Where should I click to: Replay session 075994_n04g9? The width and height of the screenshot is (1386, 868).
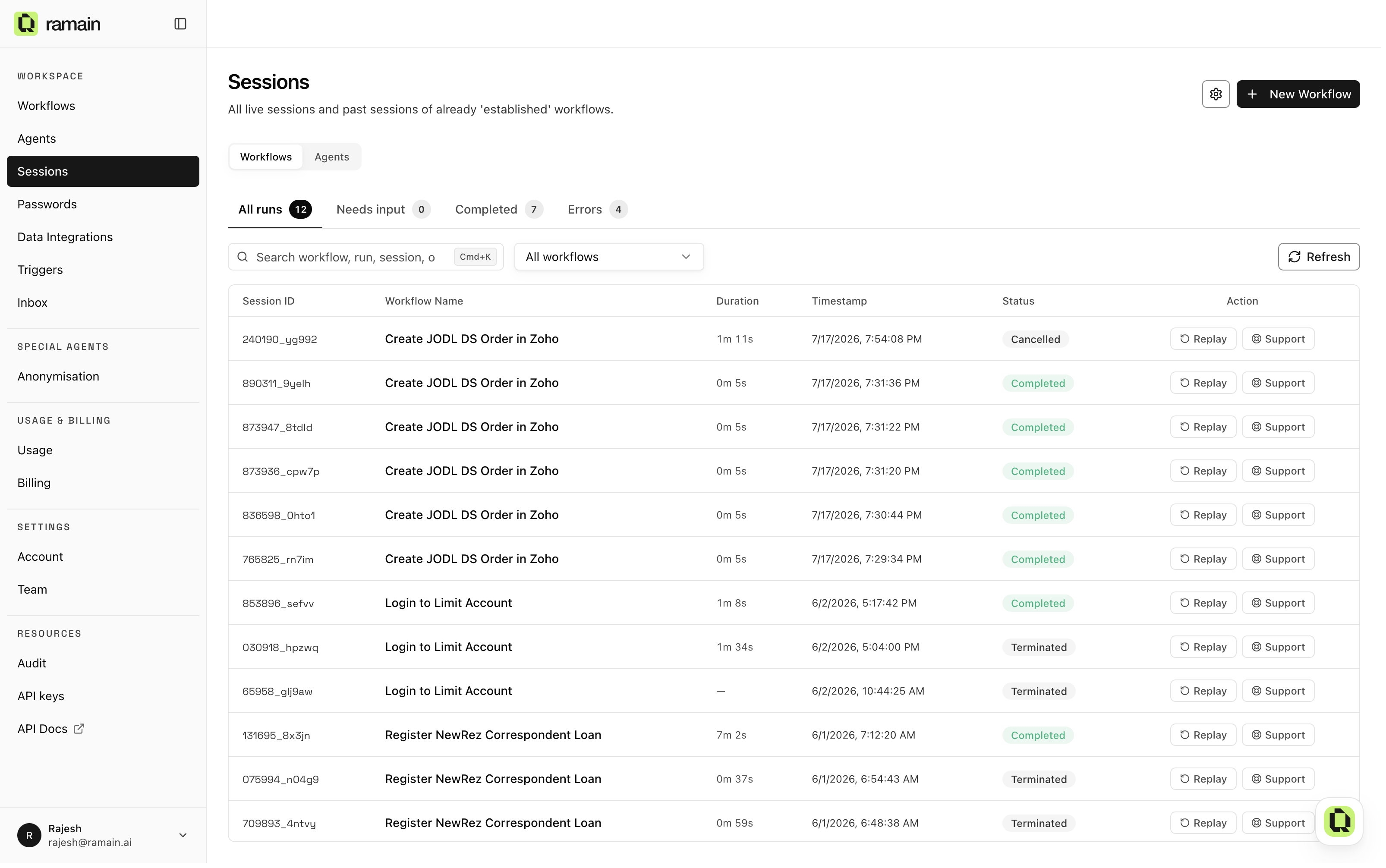pos(1203,779)
